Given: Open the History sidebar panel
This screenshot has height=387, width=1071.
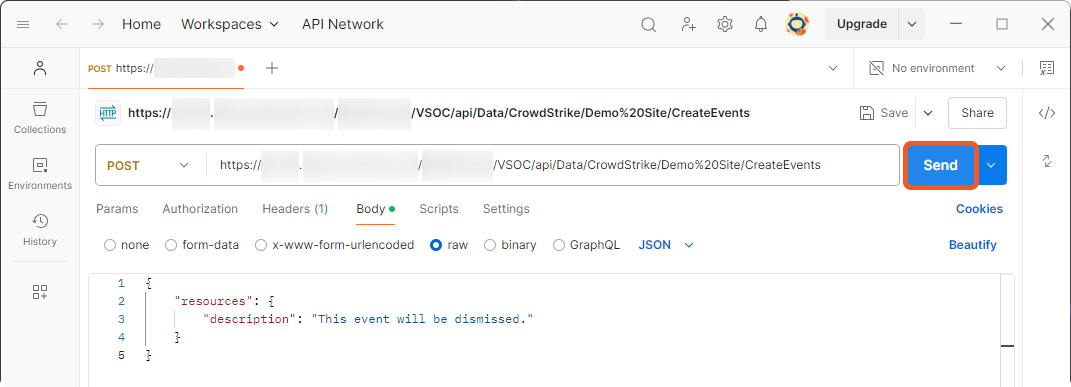Looking at the screenshot, I should [40, 230].
